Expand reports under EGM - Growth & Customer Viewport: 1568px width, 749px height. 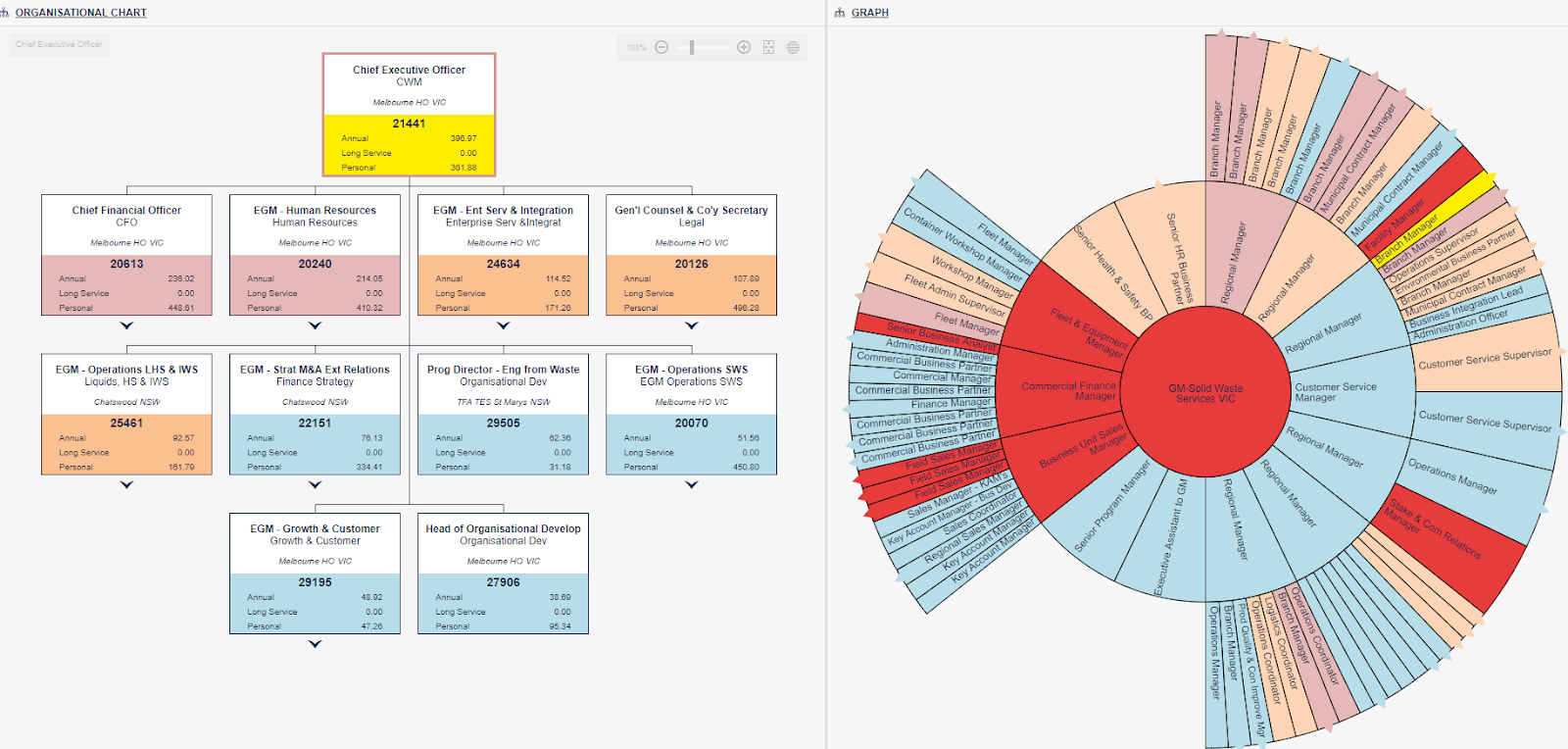click(315, 644)
